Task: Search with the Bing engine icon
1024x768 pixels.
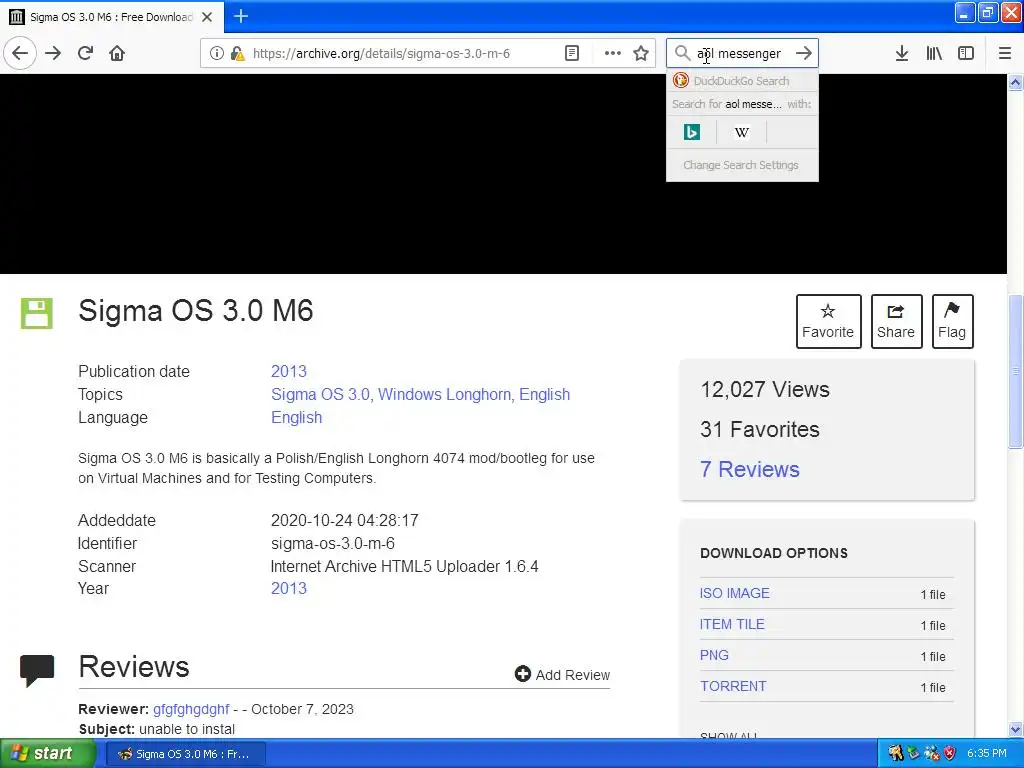Action: [692, 133]
